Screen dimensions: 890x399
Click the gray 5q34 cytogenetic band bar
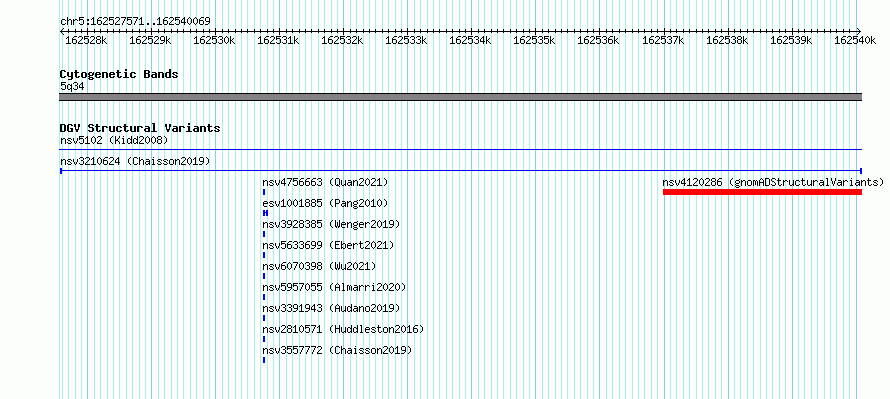(x=460, y=97)
